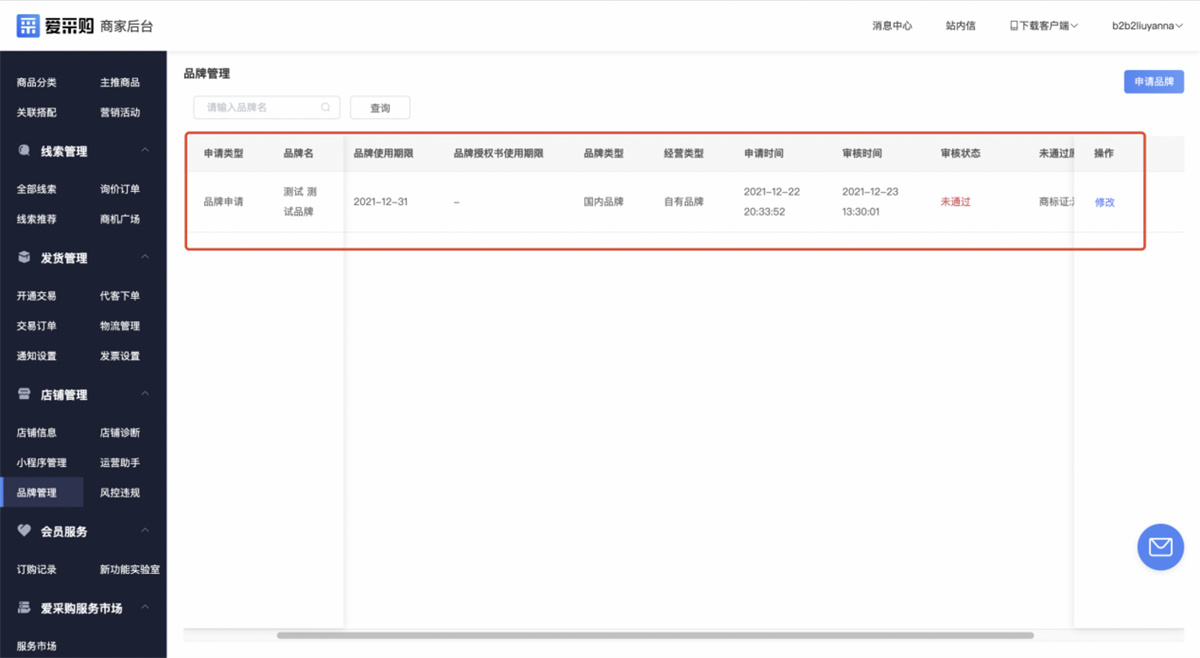Screen dimensions: 1200x658
Task: Open 发票设置 menu item
Action: [120, 356]
